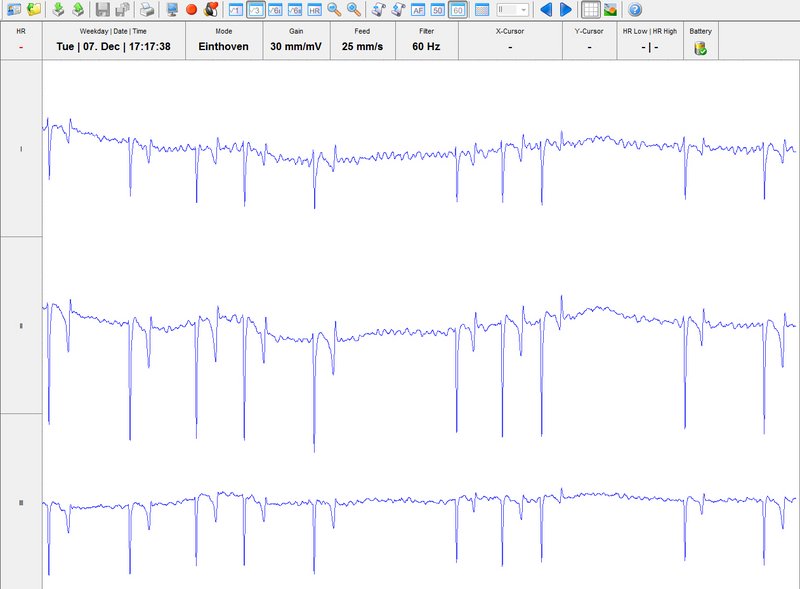The image size is (800, 589).
Task: Click the blue right arrow button
Action: pos(565,10)
